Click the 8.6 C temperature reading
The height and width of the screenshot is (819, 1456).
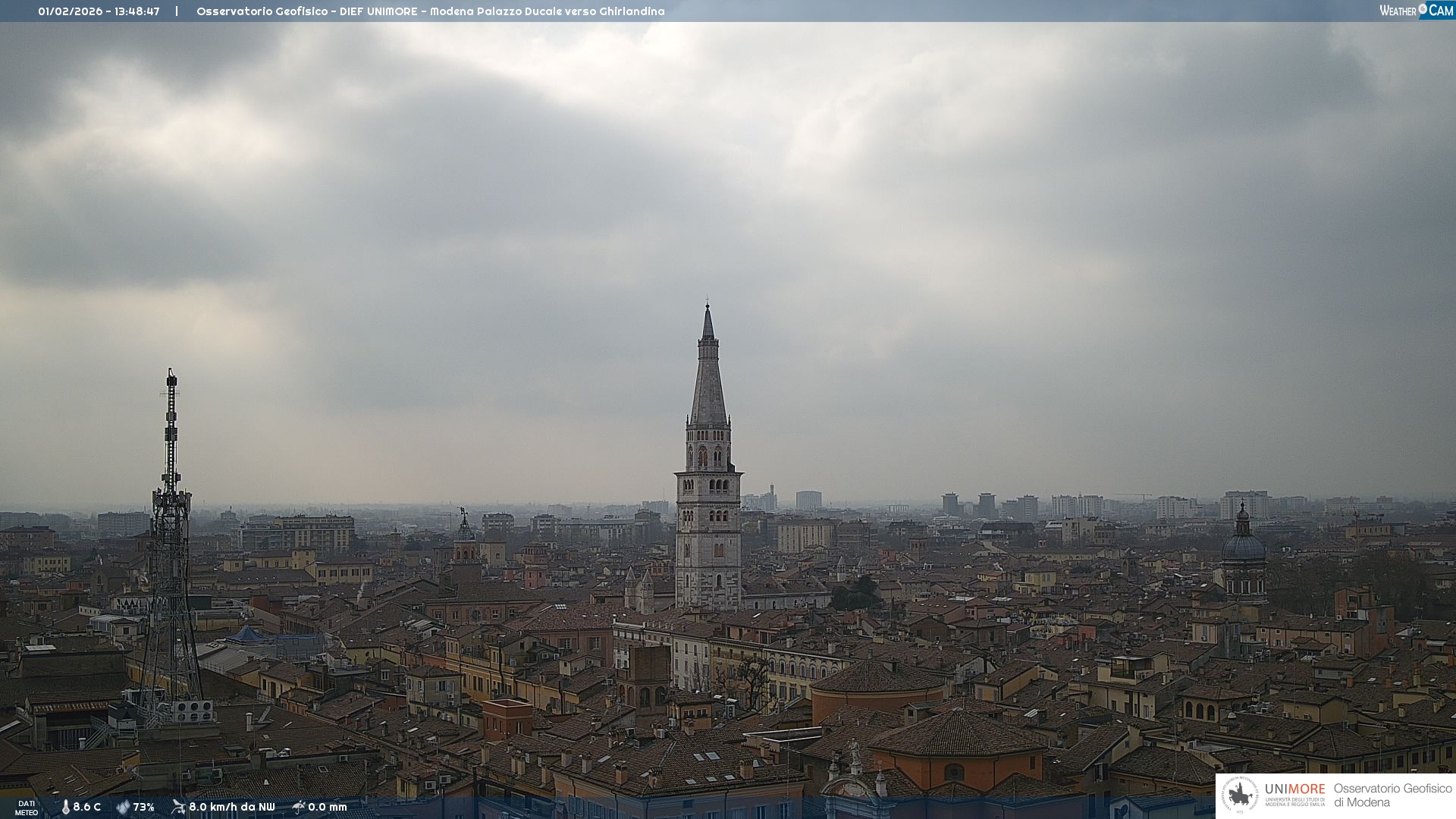[87, 808]
